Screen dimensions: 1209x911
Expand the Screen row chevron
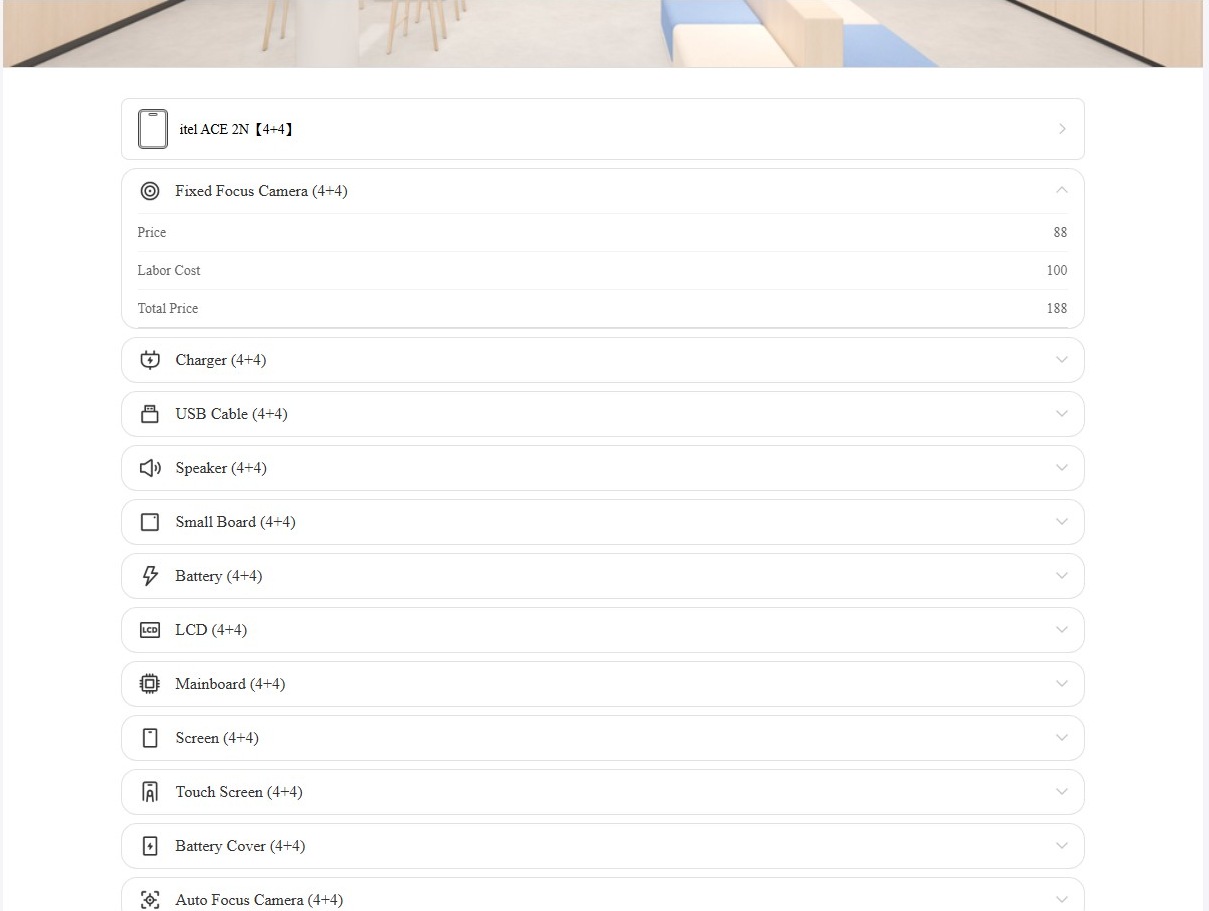1062,738
